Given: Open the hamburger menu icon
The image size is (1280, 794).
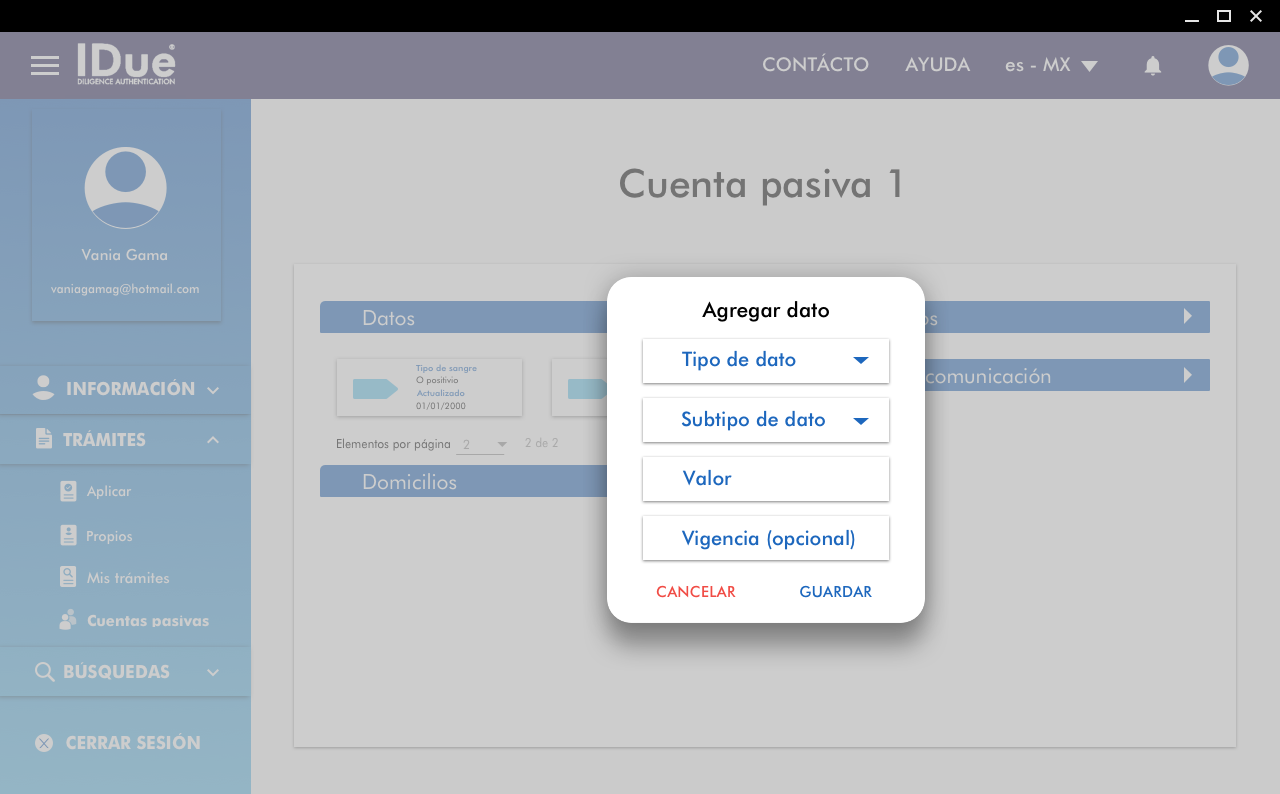Looking at the screenshot, I should [45, 66].
